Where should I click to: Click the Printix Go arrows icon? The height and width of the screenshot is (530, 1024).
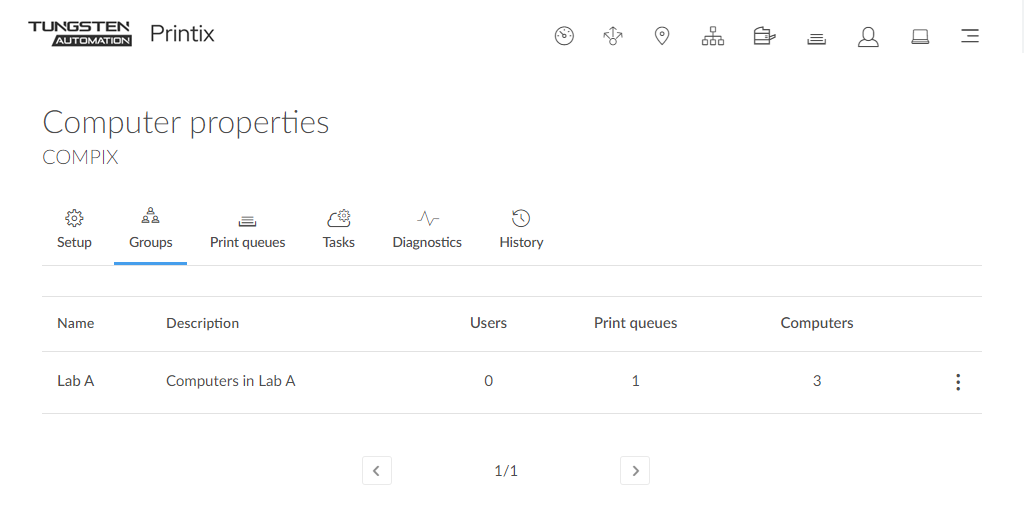point(613,36)
